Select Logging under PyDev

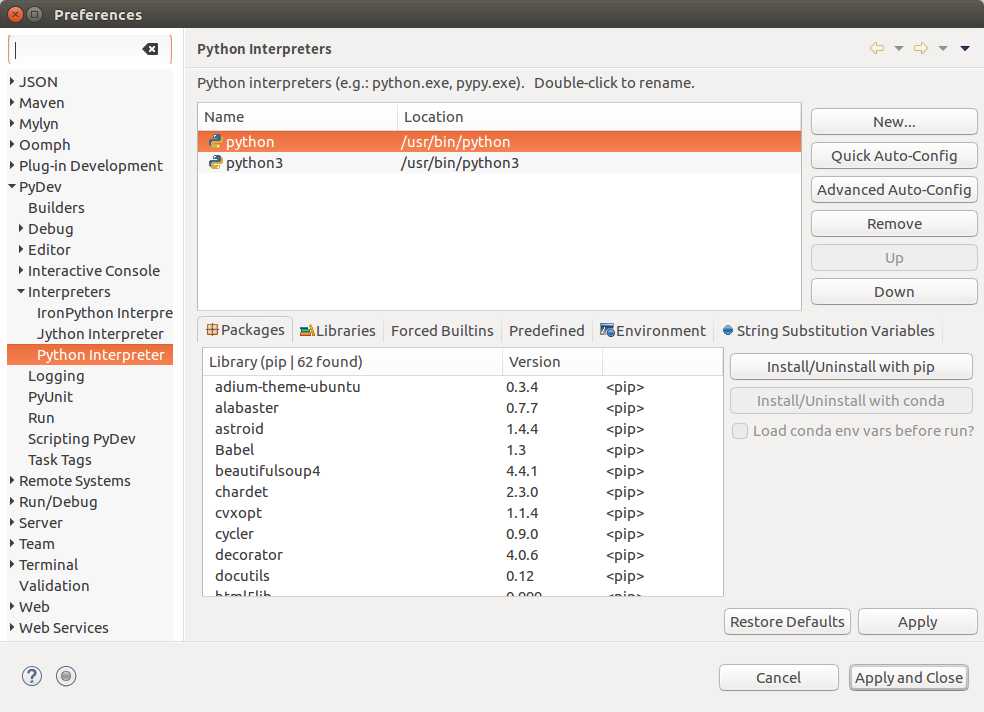[x=56, y=376]
